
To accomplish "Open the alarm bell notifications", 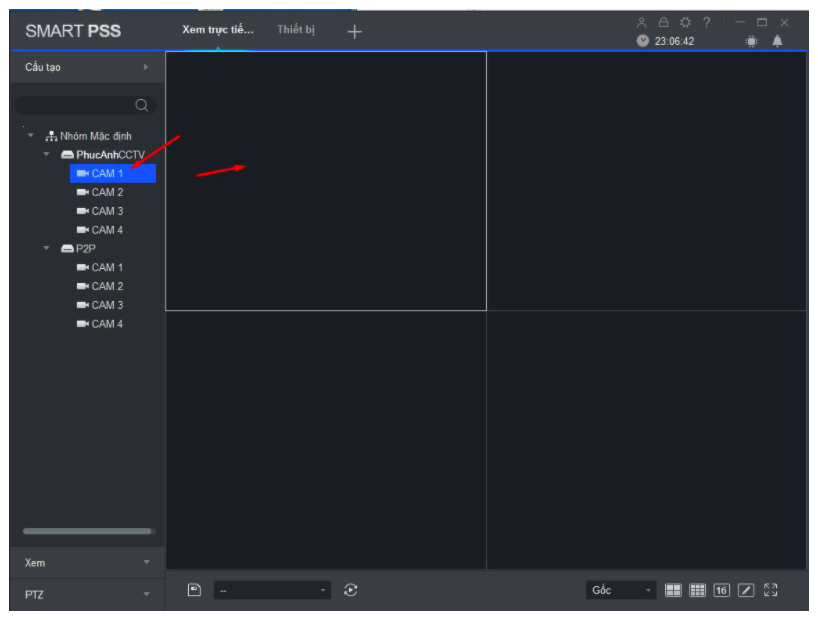I will coord(777,41).
